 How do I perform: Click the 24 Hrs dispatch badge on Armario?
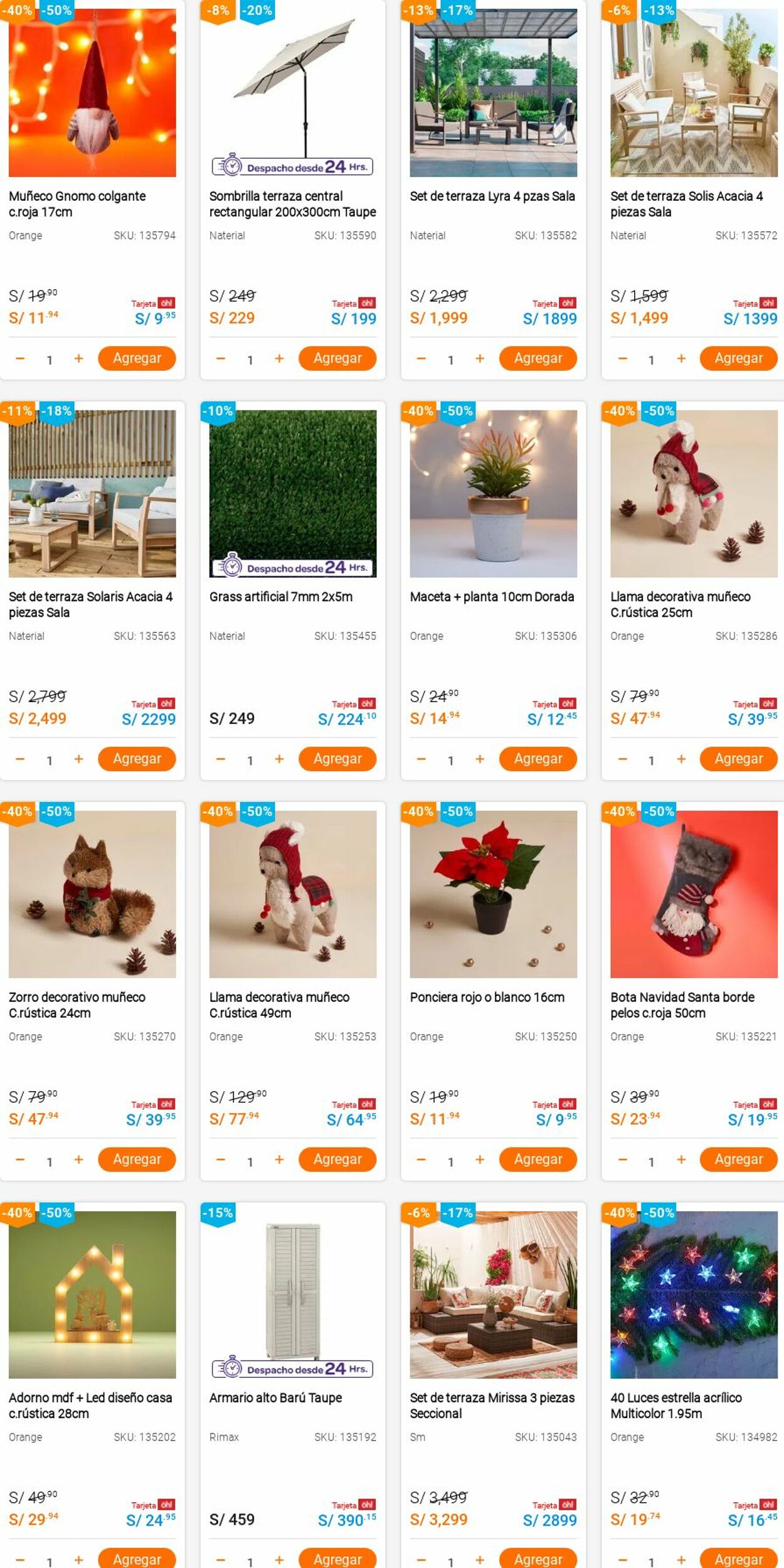click(x=293, y=1368)
